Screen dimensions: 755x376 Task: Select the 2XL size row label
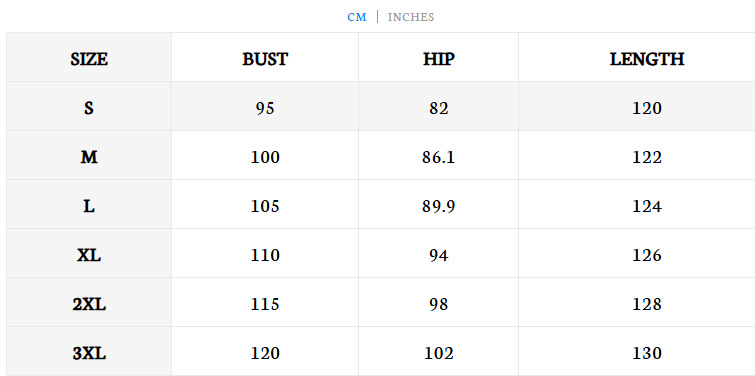coord(89,303)
